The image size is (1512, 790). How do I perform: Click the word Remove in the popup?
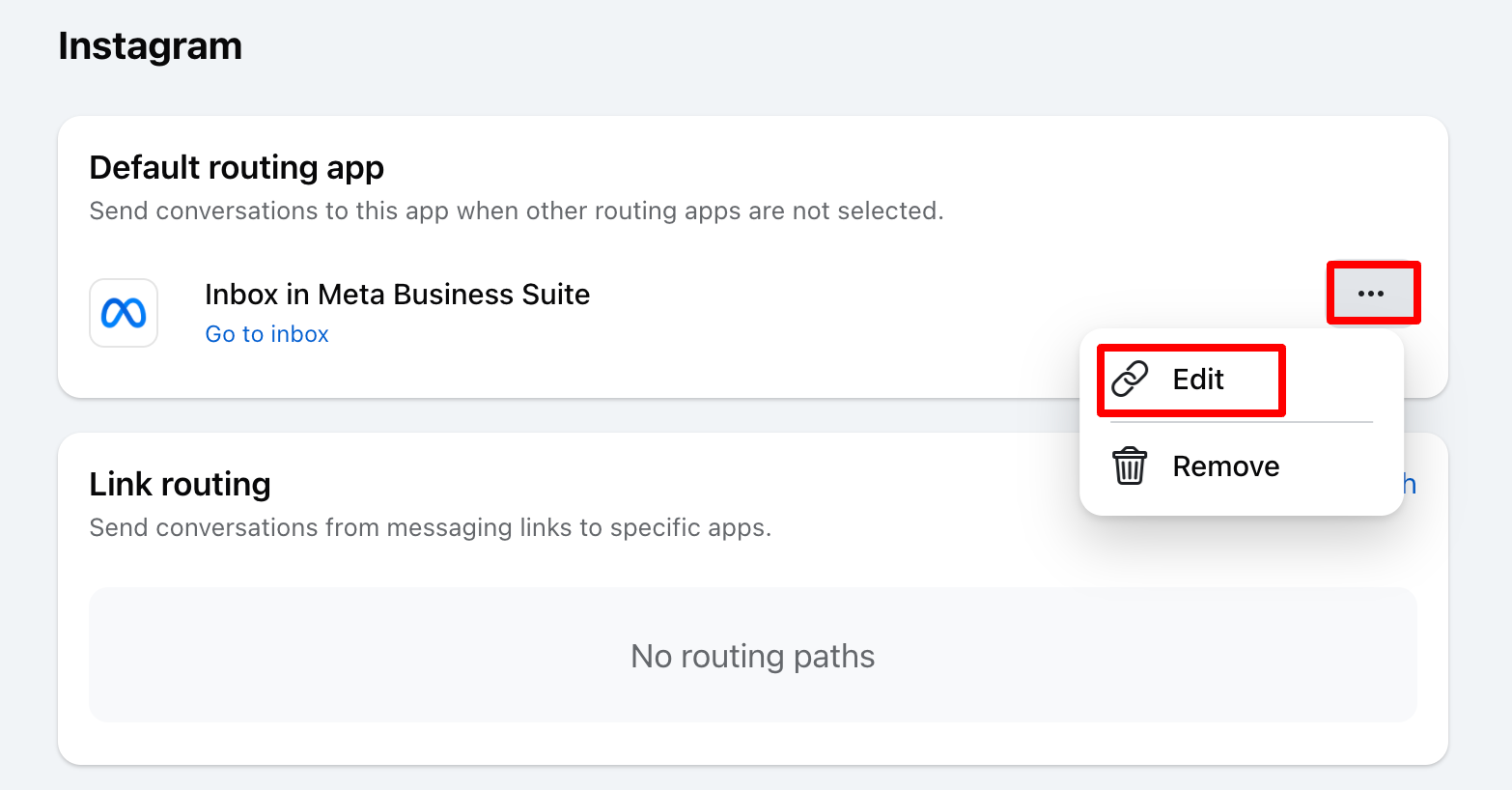[x=1225, y=466]
